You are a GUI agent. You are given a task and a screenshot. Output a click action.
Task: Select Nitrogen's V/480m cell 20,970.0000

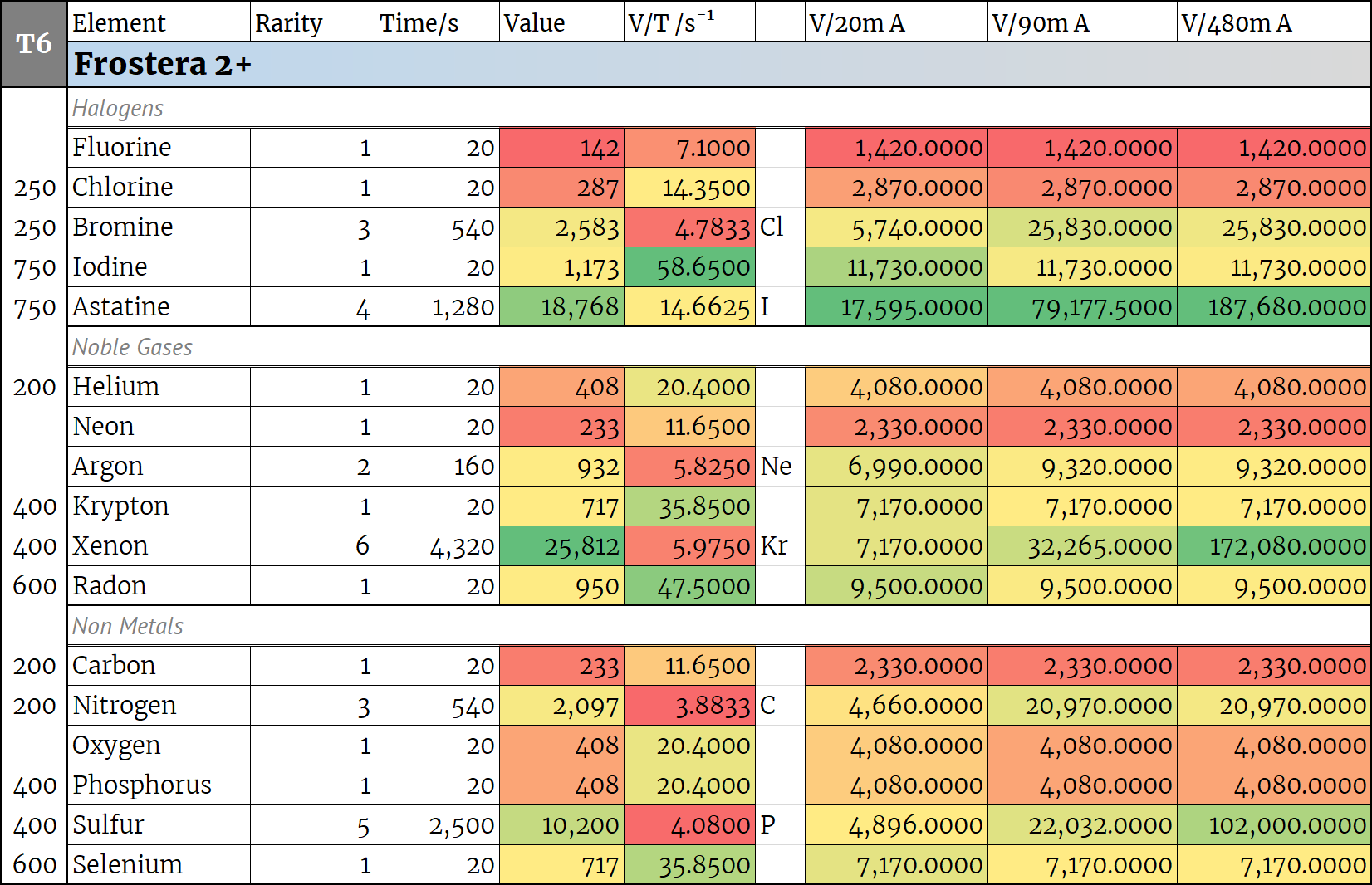tap(1274, 706)
